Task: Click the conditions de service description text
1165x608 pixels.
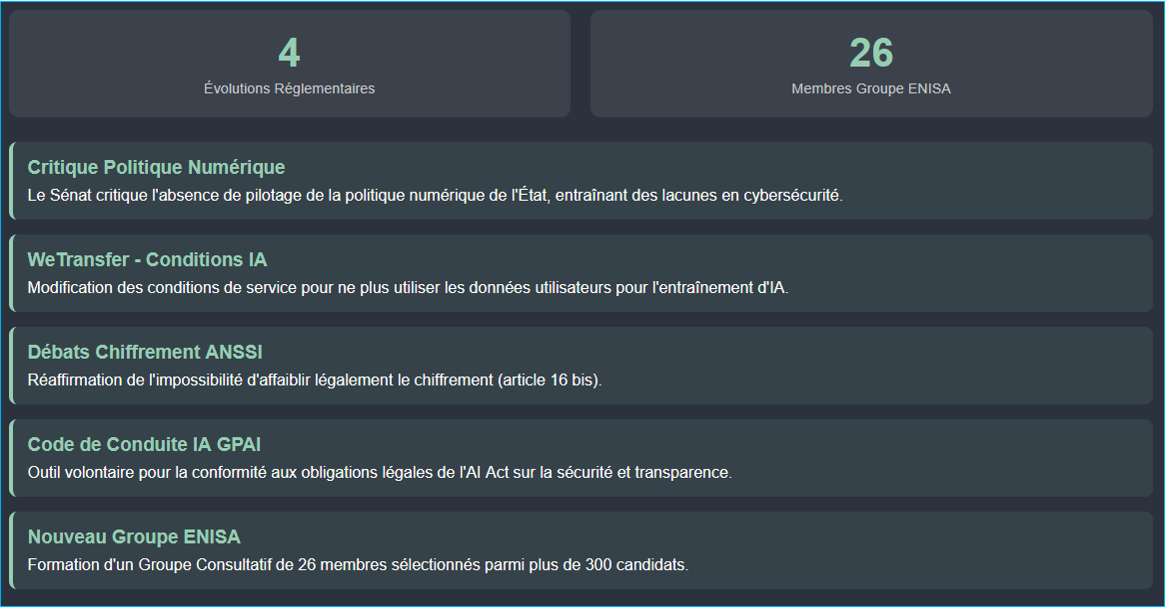Action: click(408, 288)
